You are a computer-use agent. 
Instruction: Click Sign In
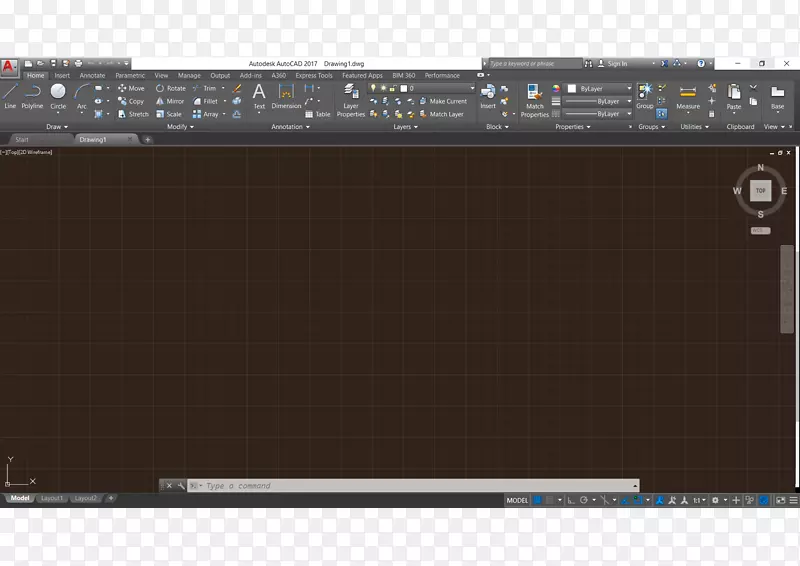(613, 63)
